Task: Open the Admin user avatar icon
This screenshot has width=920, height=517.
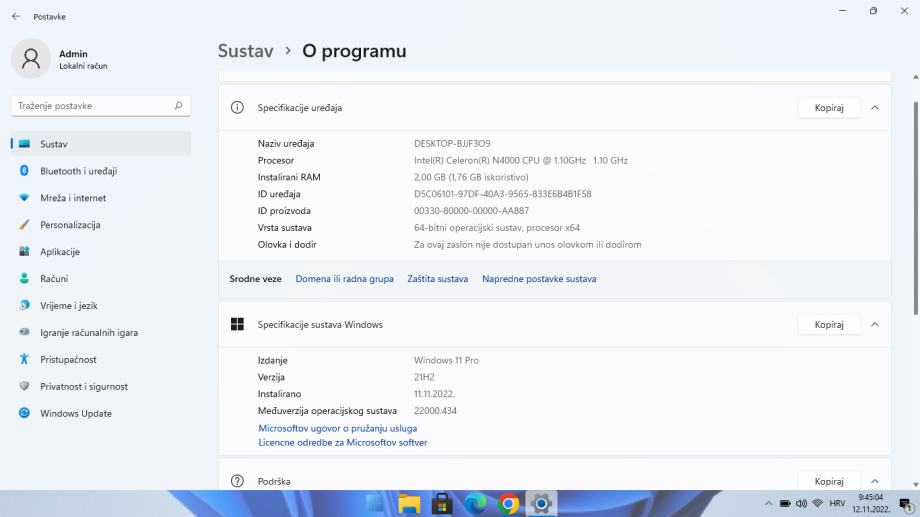Action: click(31, 59)
